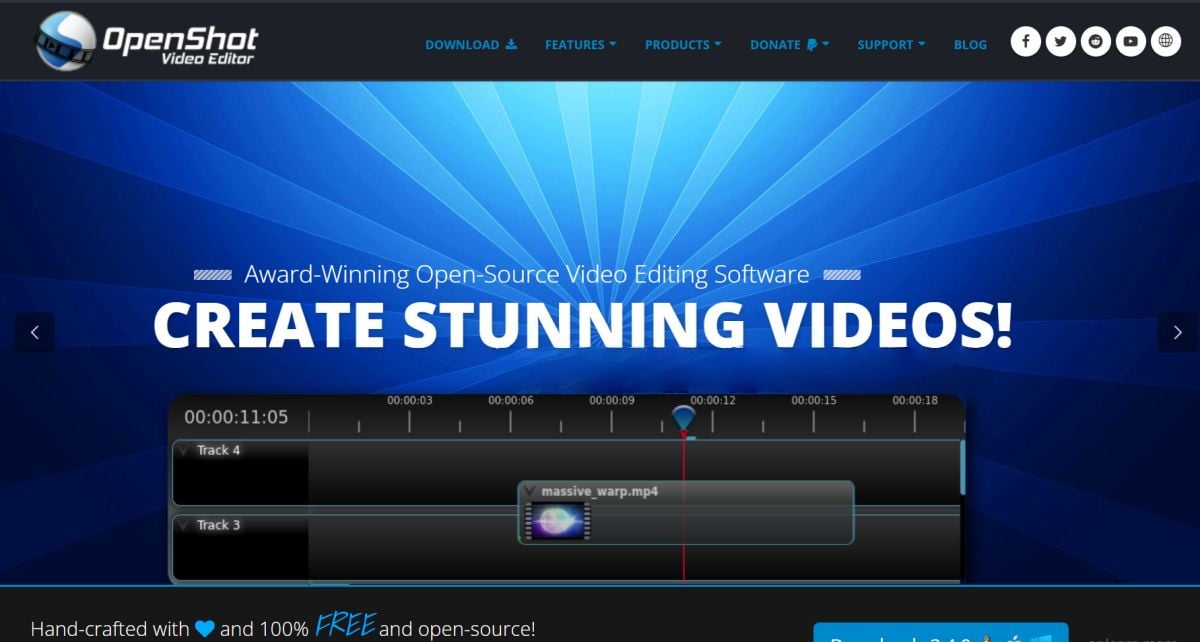1200x642 pixels.
Task: Open the YouTube channel icon
Action: (x=1130, y=42)
